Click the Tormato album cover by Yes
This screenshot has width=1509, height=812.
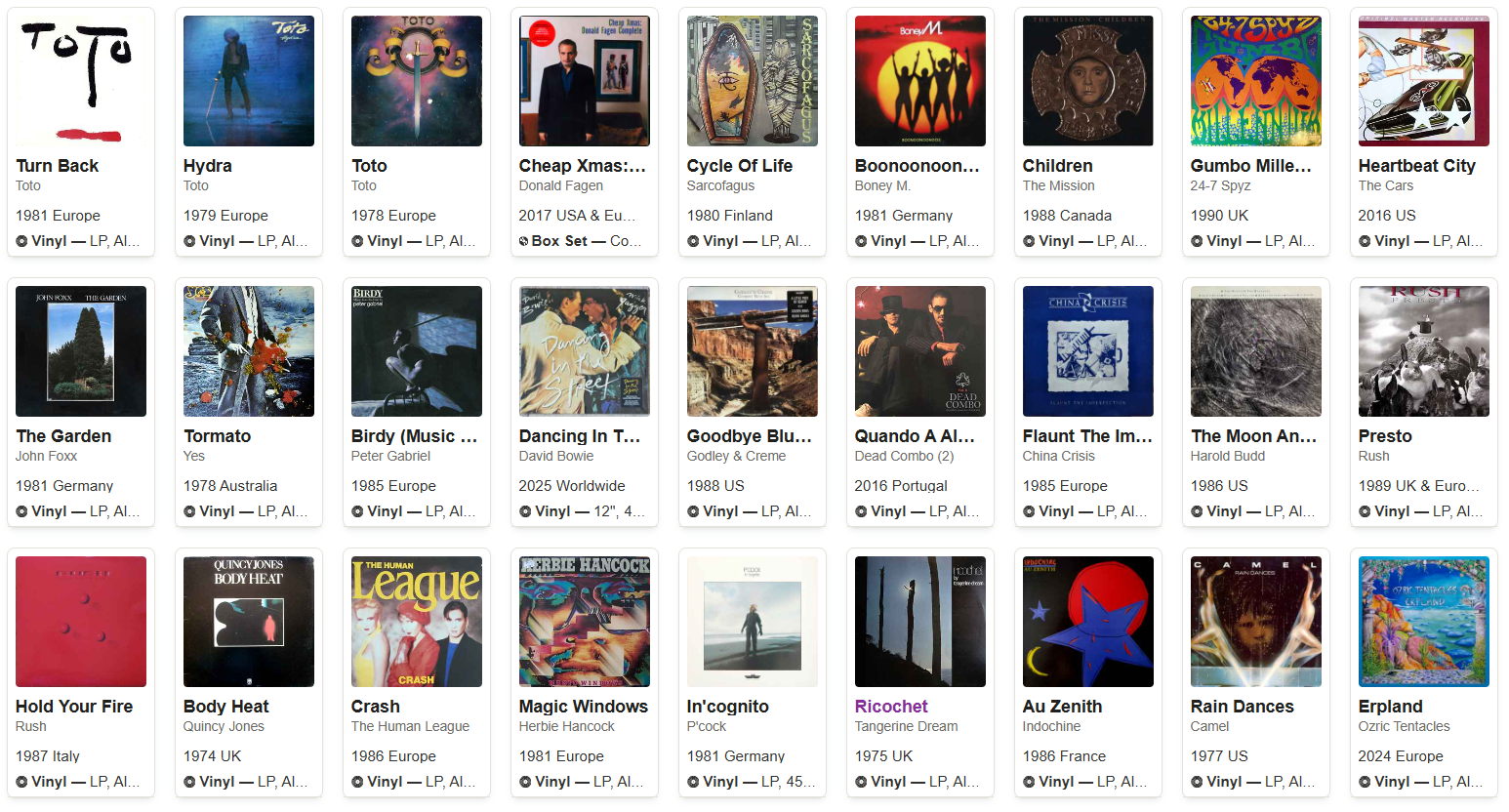(x=249, y=351)
